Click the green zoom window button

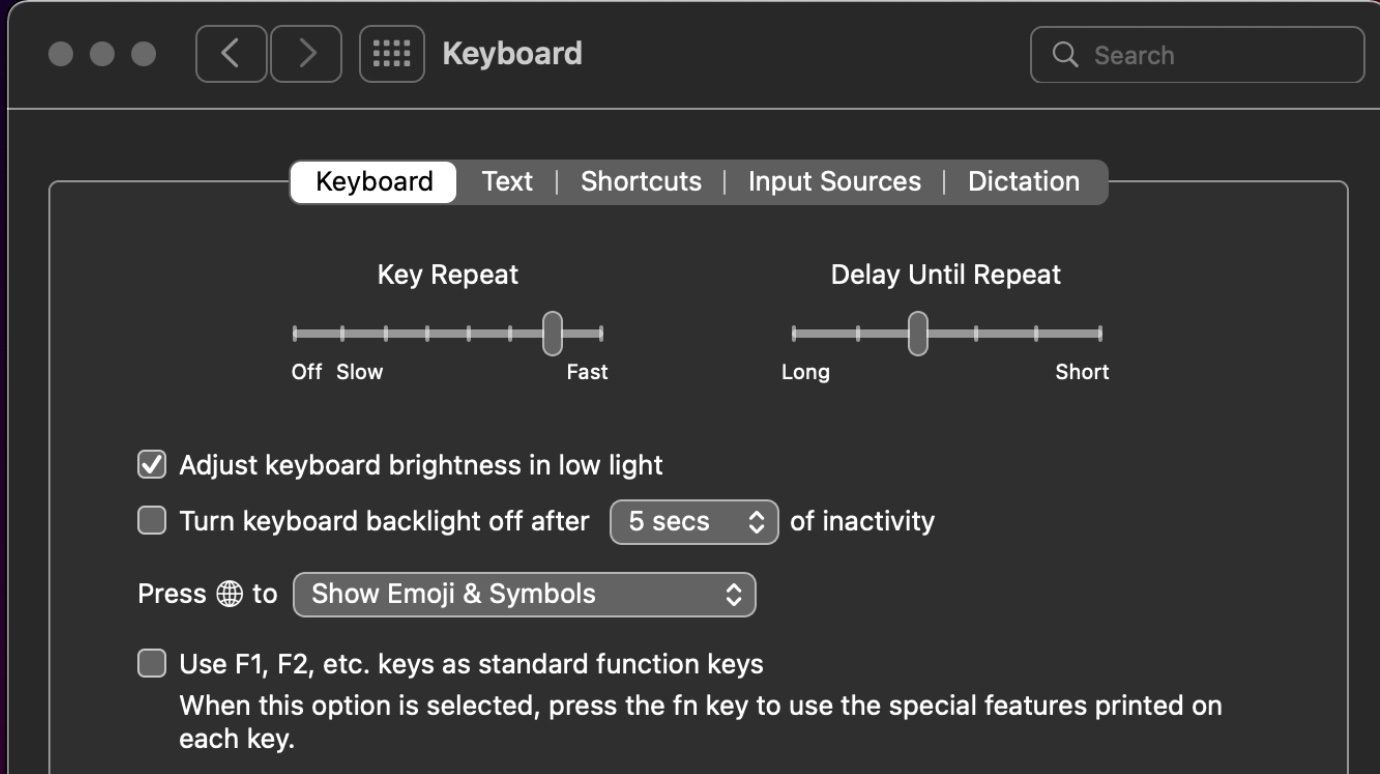[x=144, y=54]
